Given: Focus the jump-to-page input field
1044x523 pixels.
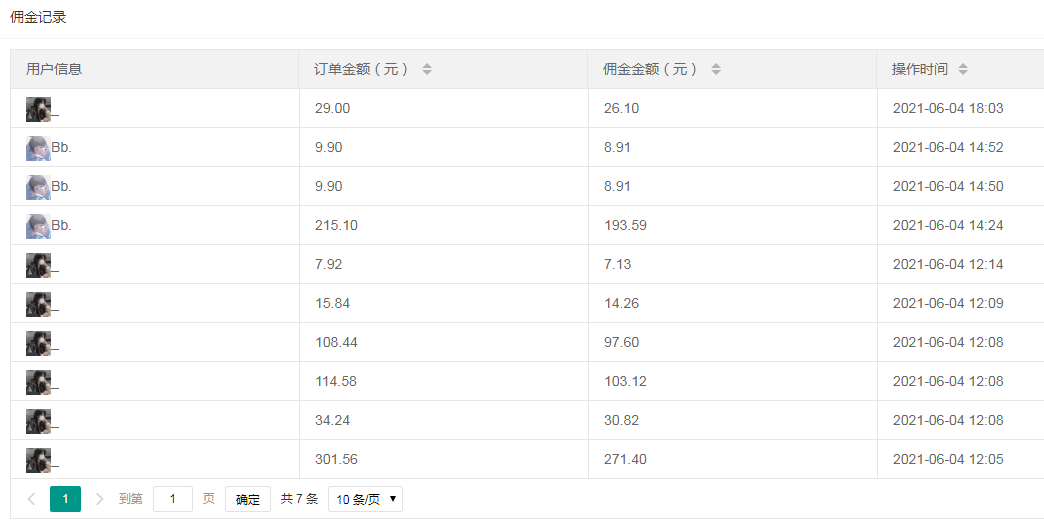Looking at the screenshot, I should 172,499.
